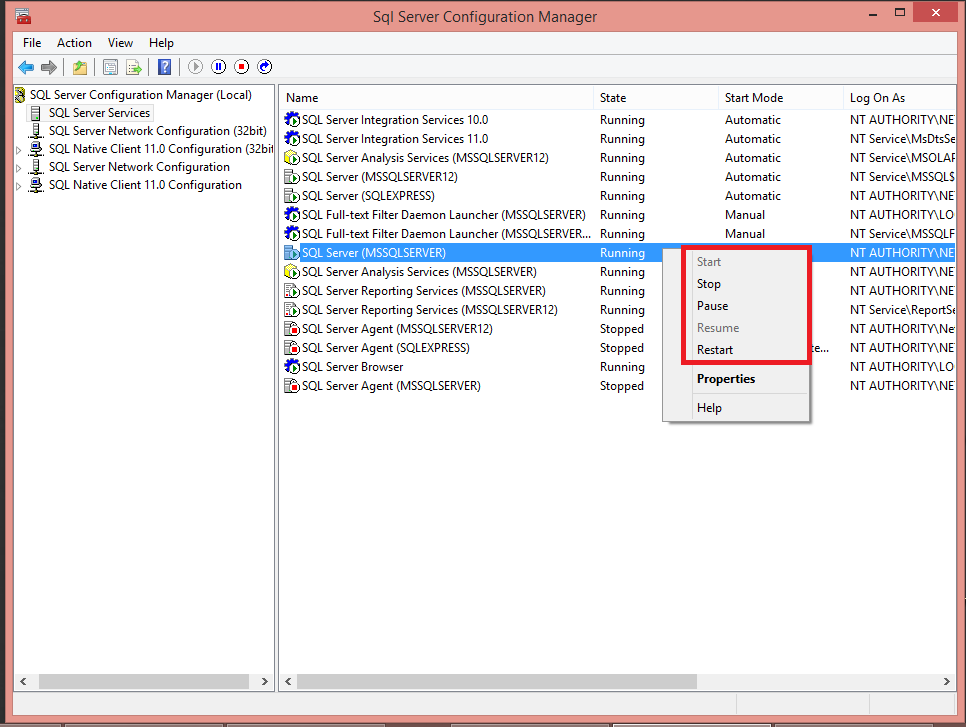The width and height of the screenshot is (966, 728).
Task: Open the Action menu
Action: point(75,43)
